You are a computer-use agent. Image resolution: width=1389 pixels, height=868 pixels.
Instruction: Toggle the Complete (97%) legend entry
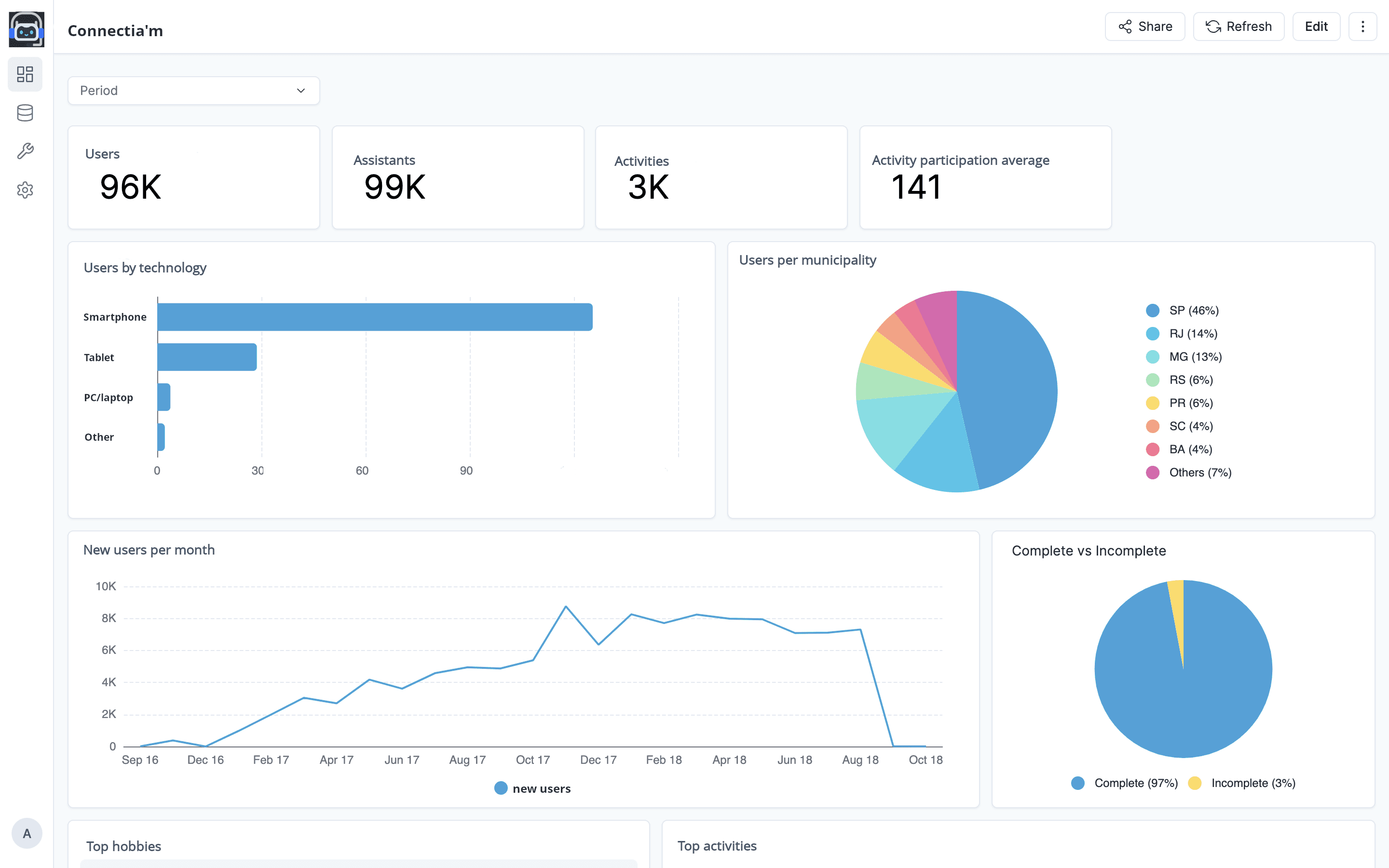tap(1124, 783)
